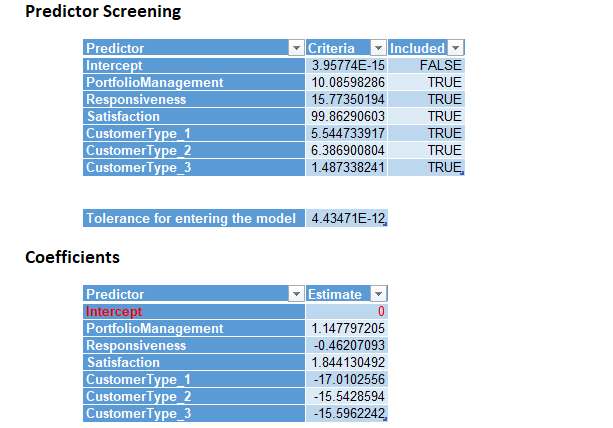Select the Coefficients heading
Screen dimensions: 613x428
pyautogui.click(x=72, y=257)
